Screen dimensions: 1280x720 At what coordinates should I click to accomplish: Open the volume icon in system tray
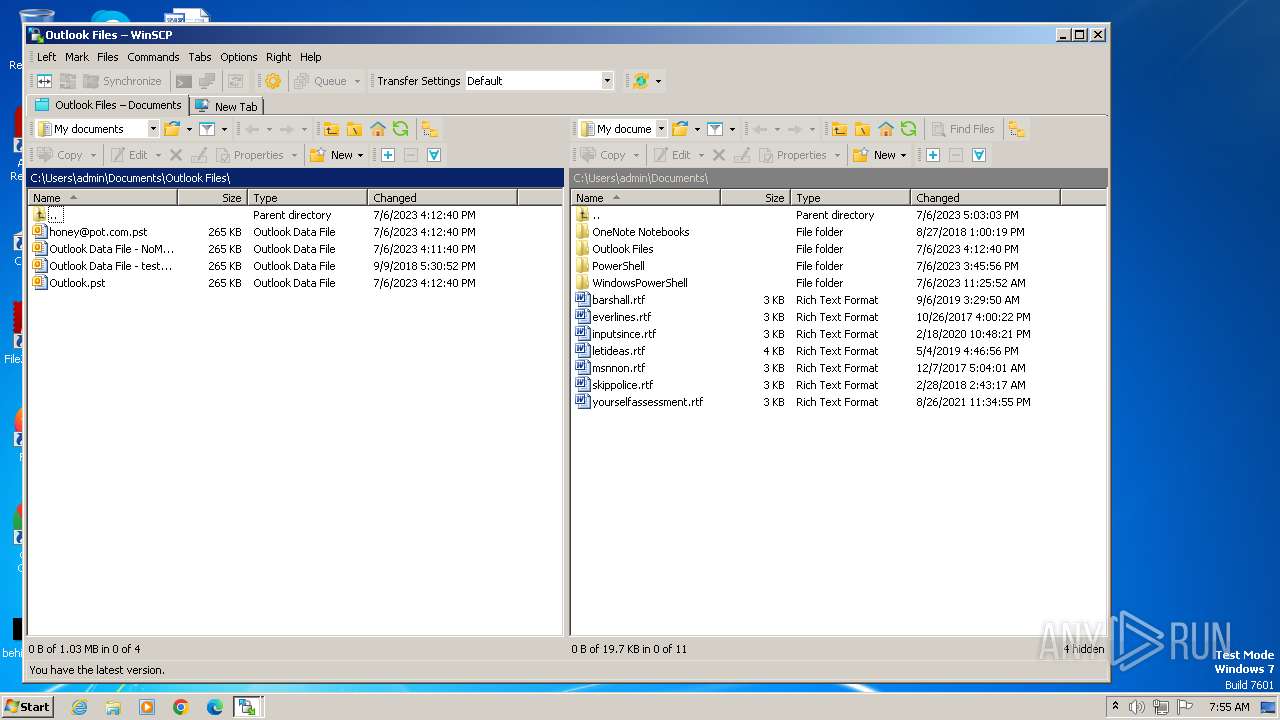point(1137,707)
